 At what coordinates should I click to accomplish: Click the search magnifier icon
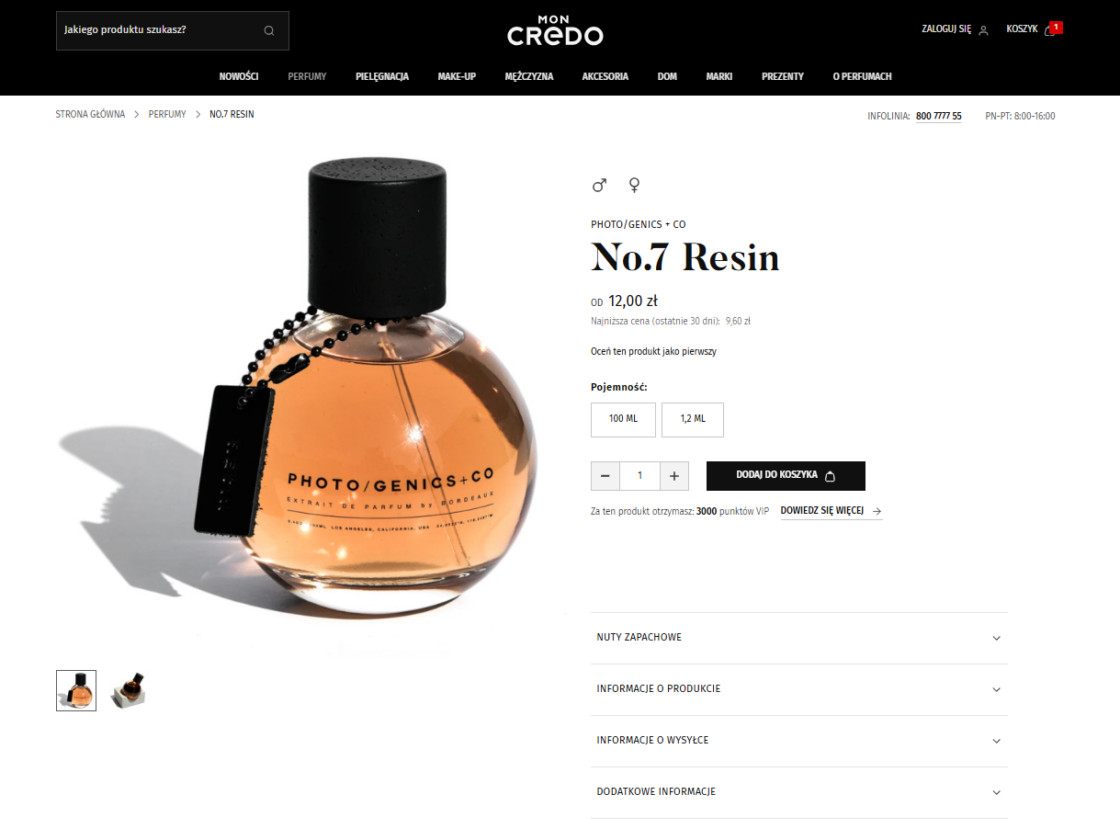coord(269,31)
